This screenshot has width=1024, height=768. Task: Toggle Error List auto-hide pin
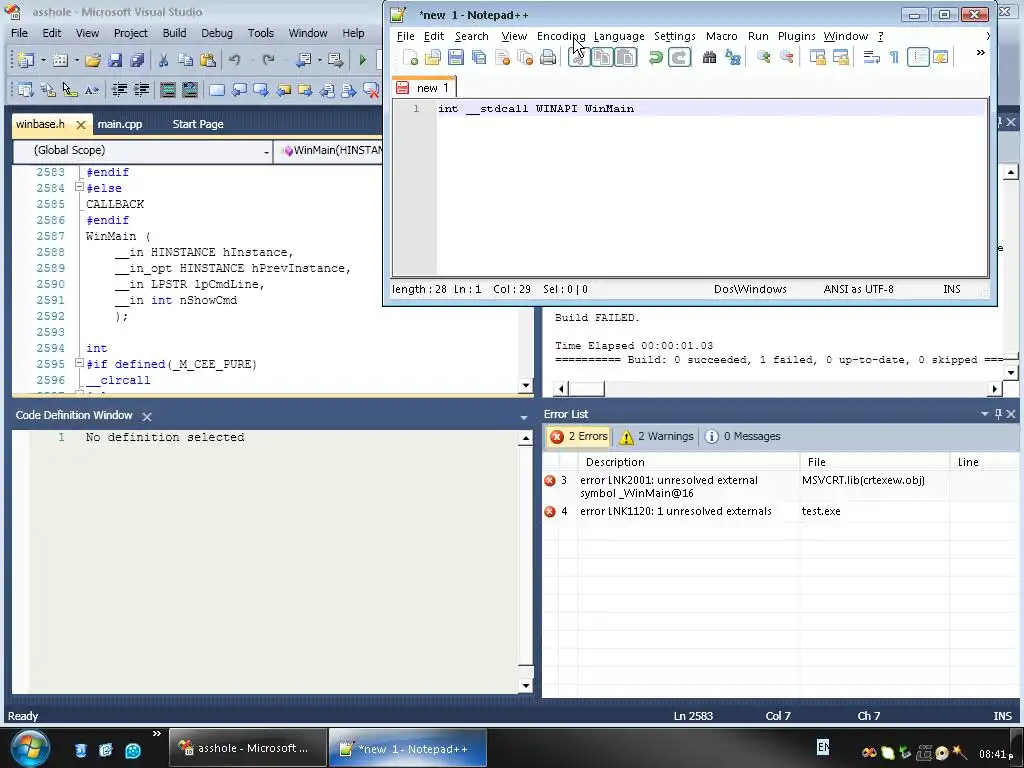[x=998, y=414]
